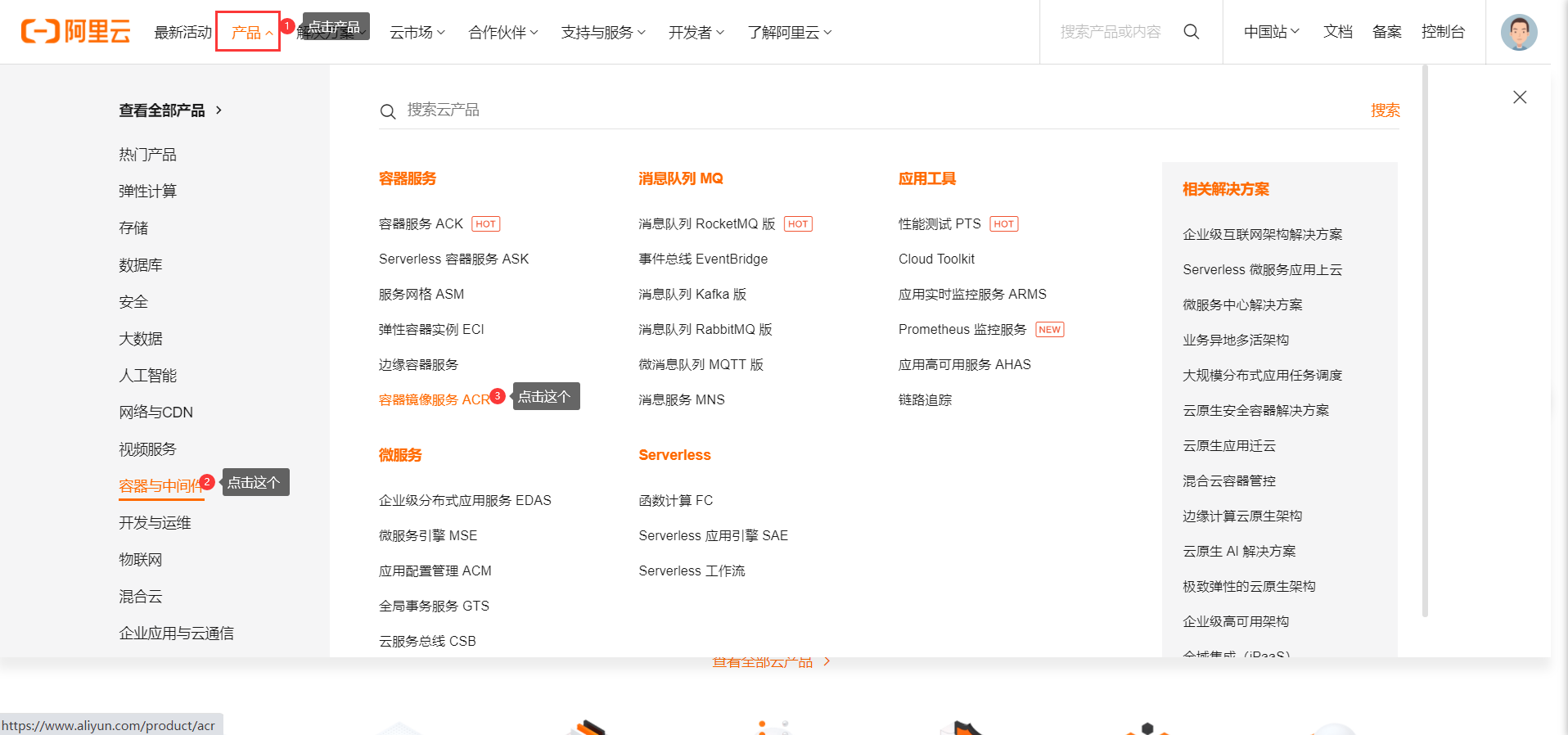This screenshot has height=735, width=1568.
Task: Open 服务网格 ASM link
Action: [421, 294]
